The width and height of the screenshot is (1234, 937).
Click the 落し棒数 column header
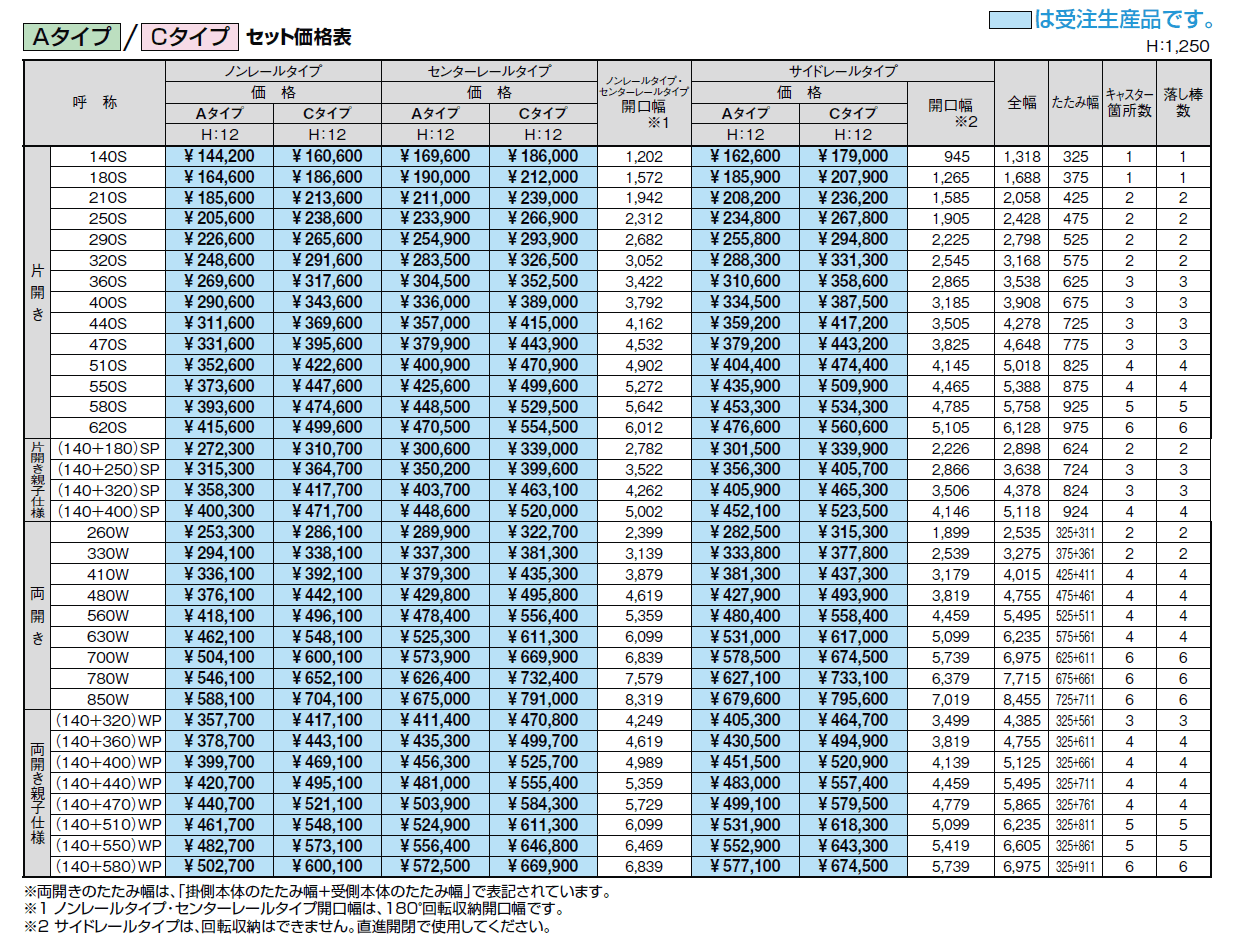click(x=1182, y=103)
